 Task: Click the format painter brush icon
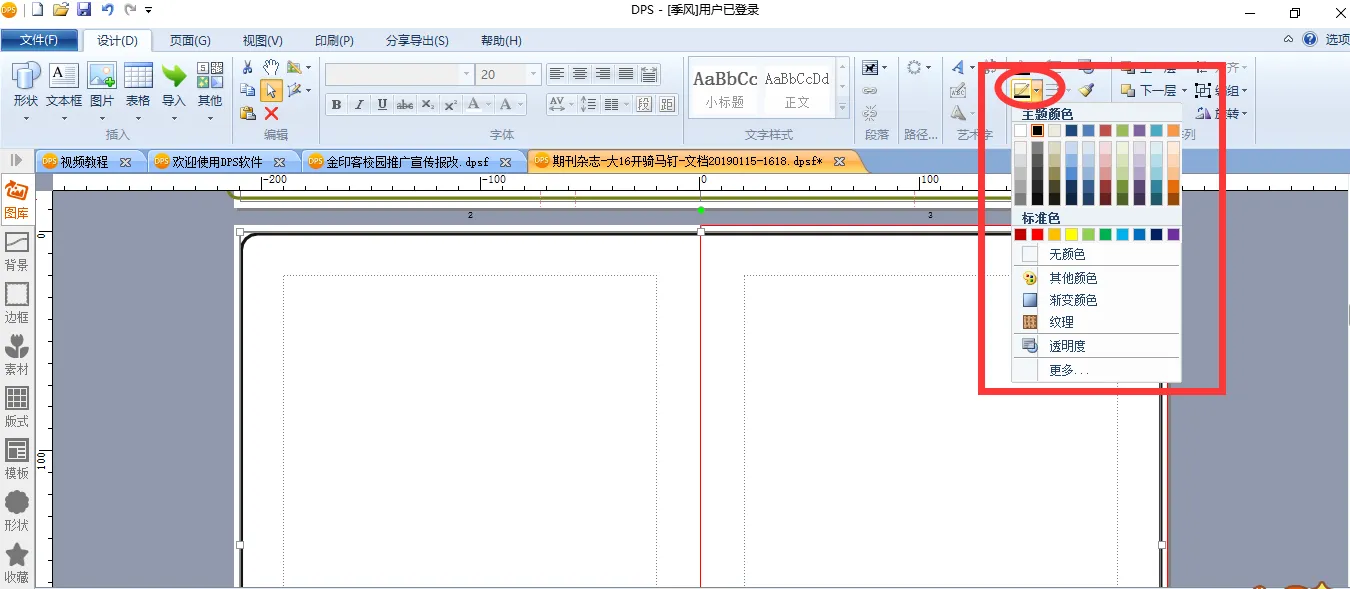(x=1086, y=90)
